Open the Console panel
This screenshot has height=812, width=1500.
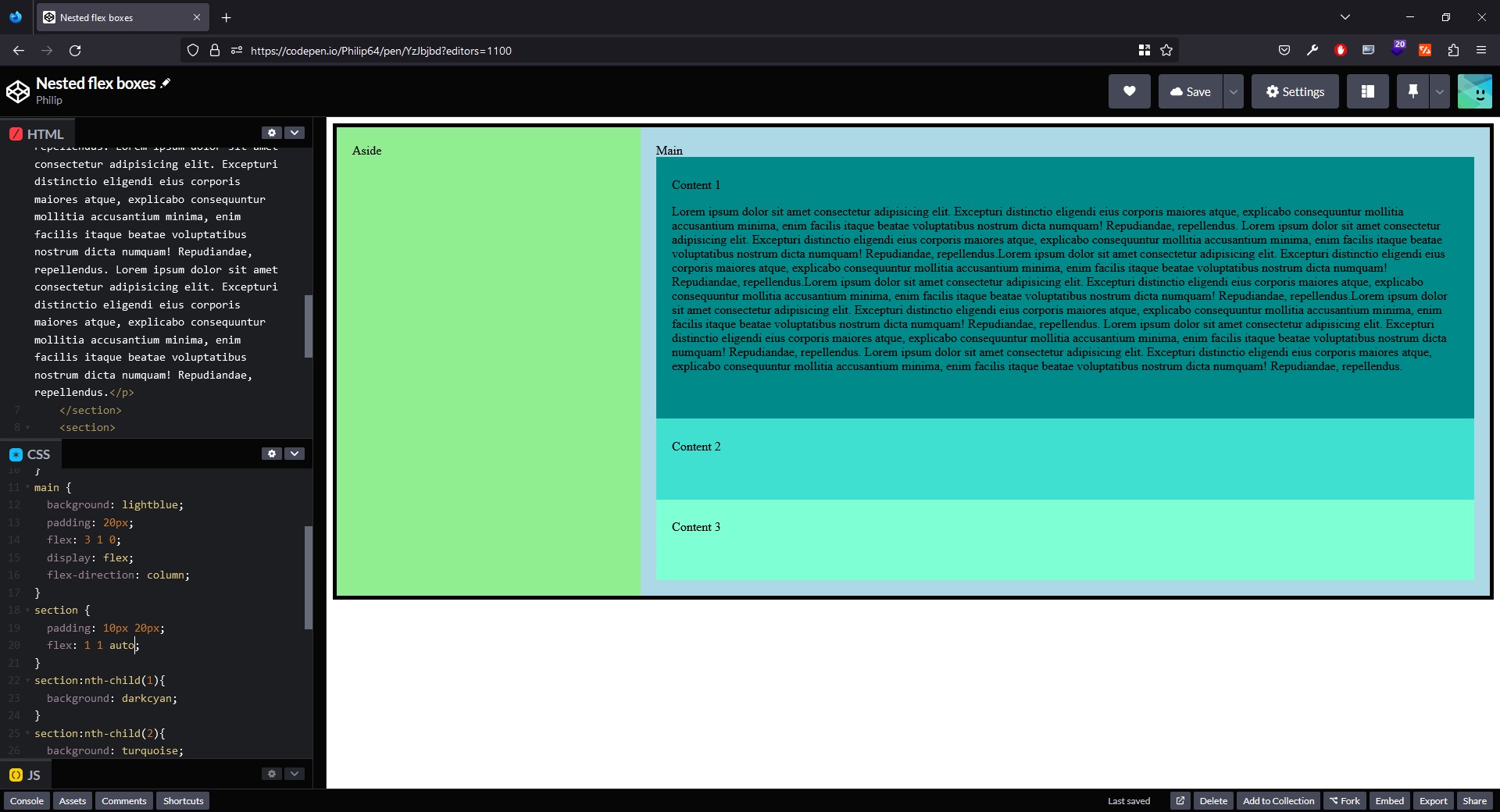pos(27,801)
